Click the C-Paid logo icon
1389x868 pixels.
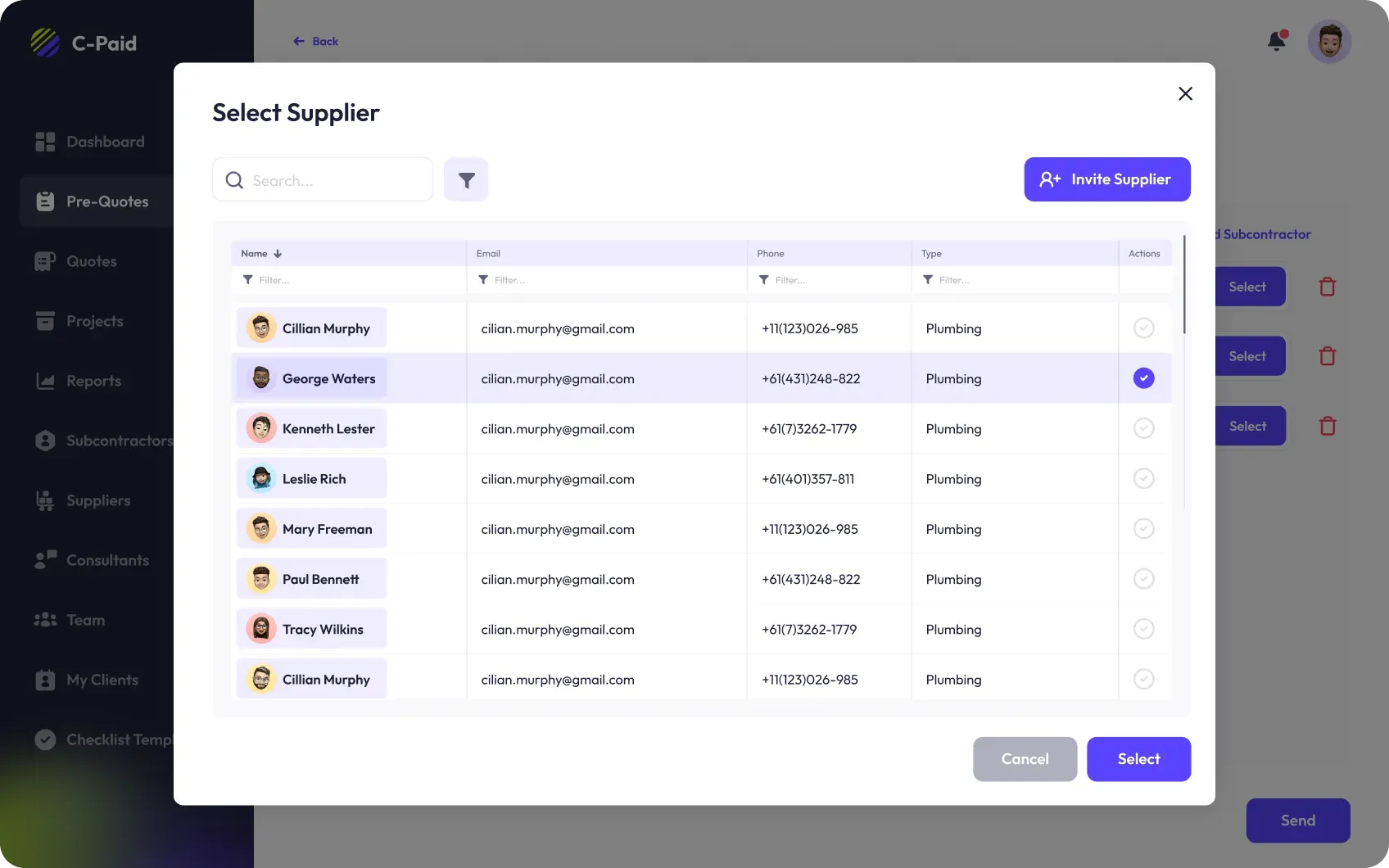(45, 43)
